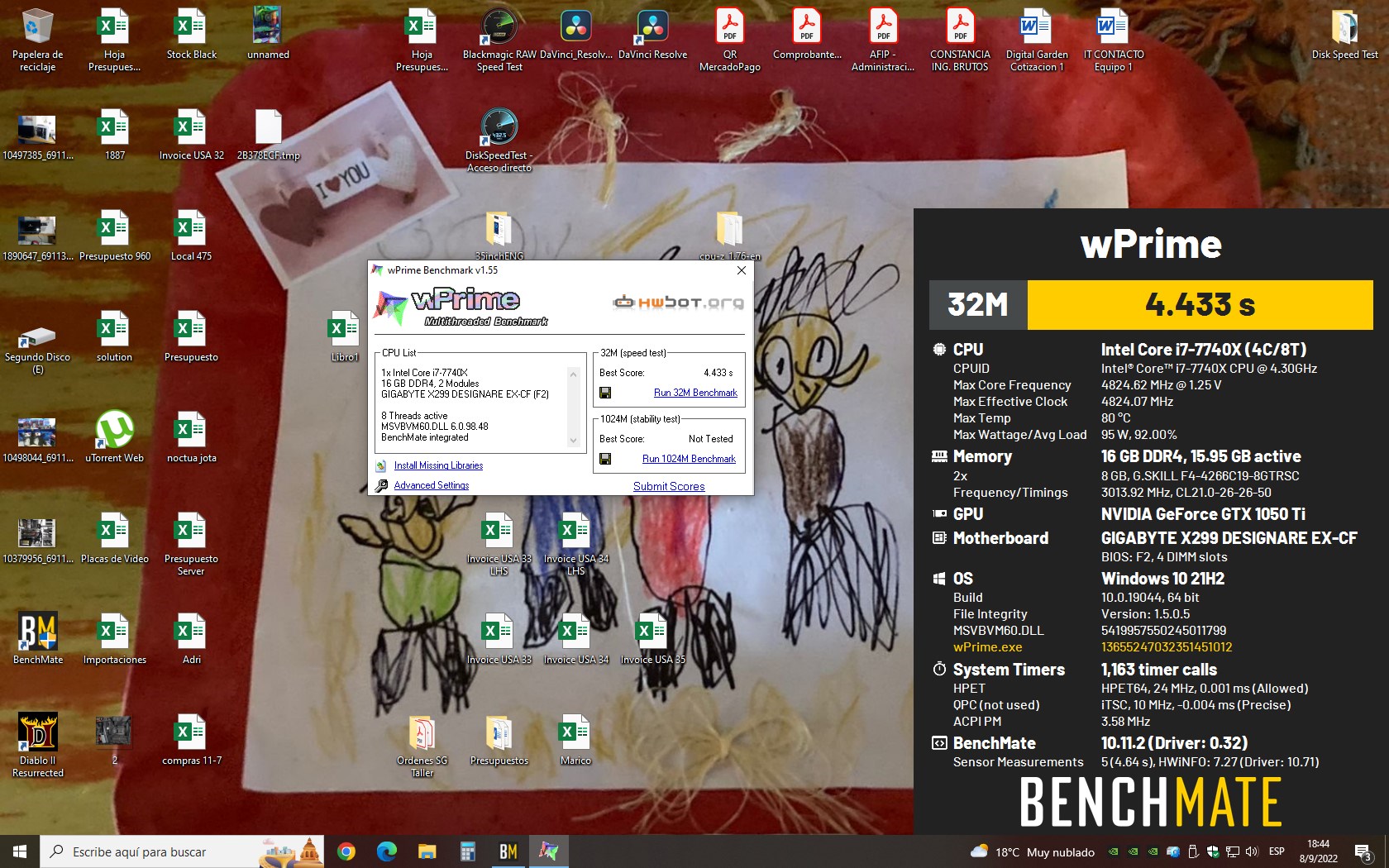Open the Windows Start menu
The width and height of the screenshot is (1389, 868).
tap(20, 851)
